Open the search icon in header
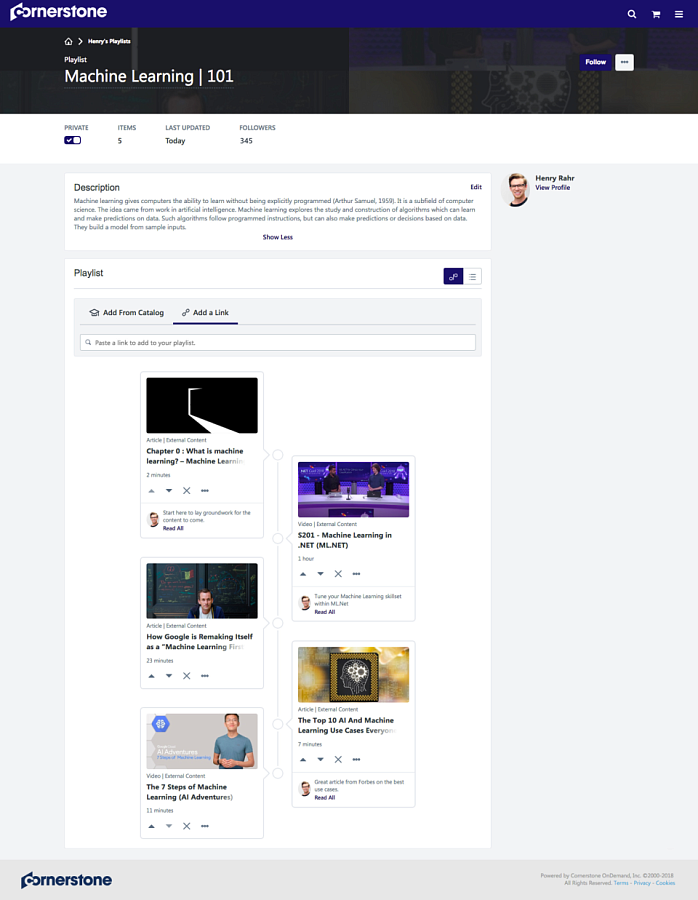The width and height of the screenshot is (698, 900). (x=631, y=14)
